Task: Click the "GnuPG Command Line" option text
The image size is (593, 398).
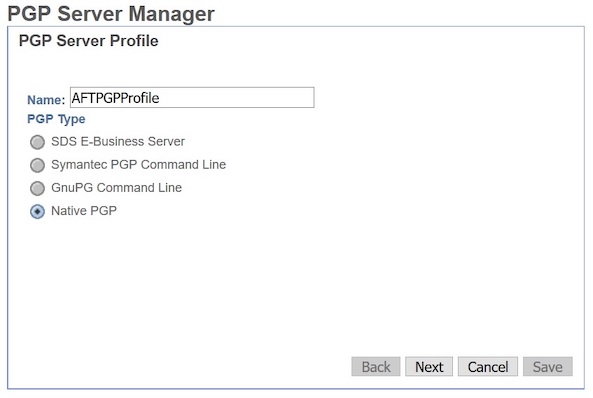Action: (x=116, y=188)
